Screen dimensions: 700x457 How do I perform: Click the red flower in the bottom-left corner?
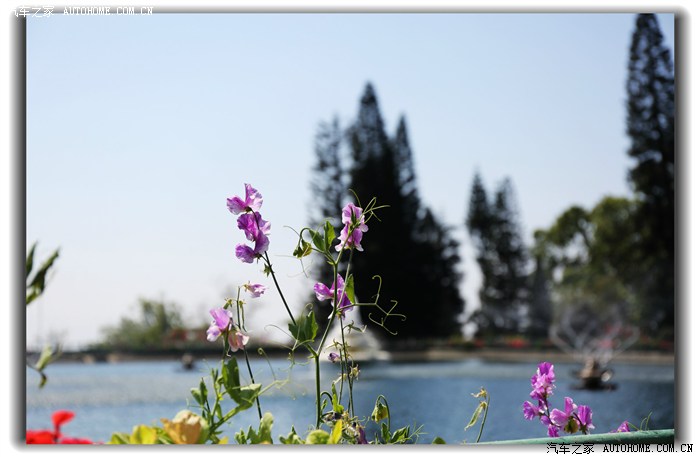pyautogui.click(x=55, y=430)
